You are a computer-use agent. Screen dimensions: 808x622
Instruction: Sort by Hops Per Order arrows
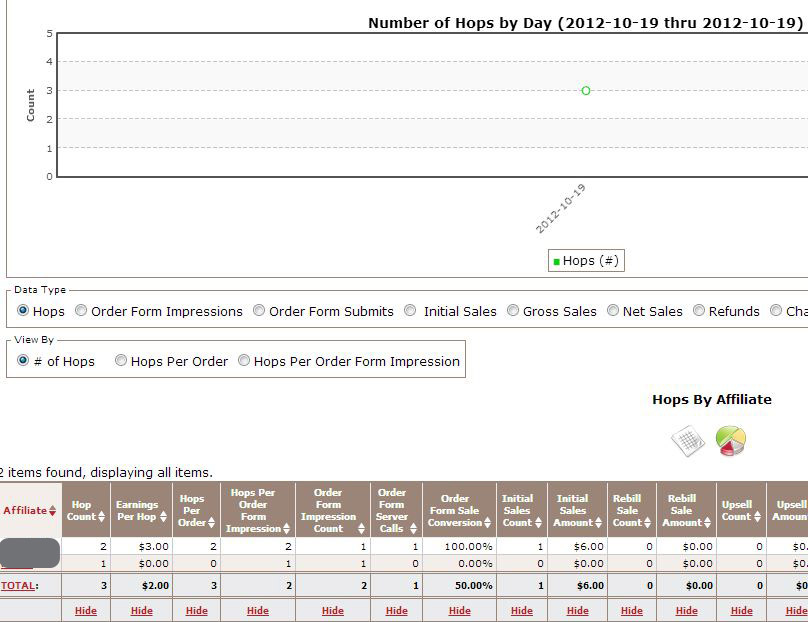211,523
